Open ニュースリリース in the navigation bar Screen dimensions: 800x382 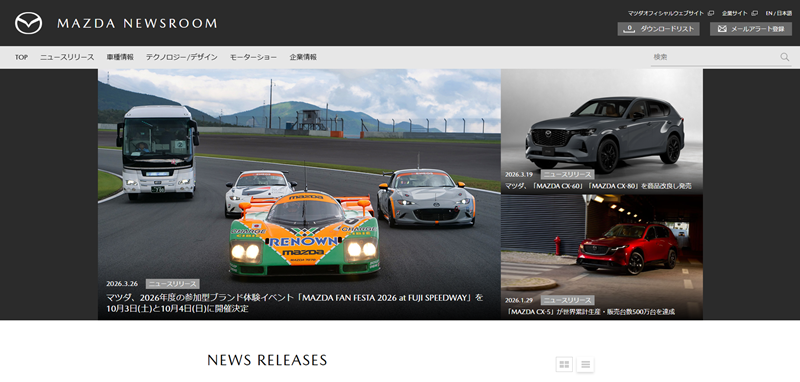point(67,57)
